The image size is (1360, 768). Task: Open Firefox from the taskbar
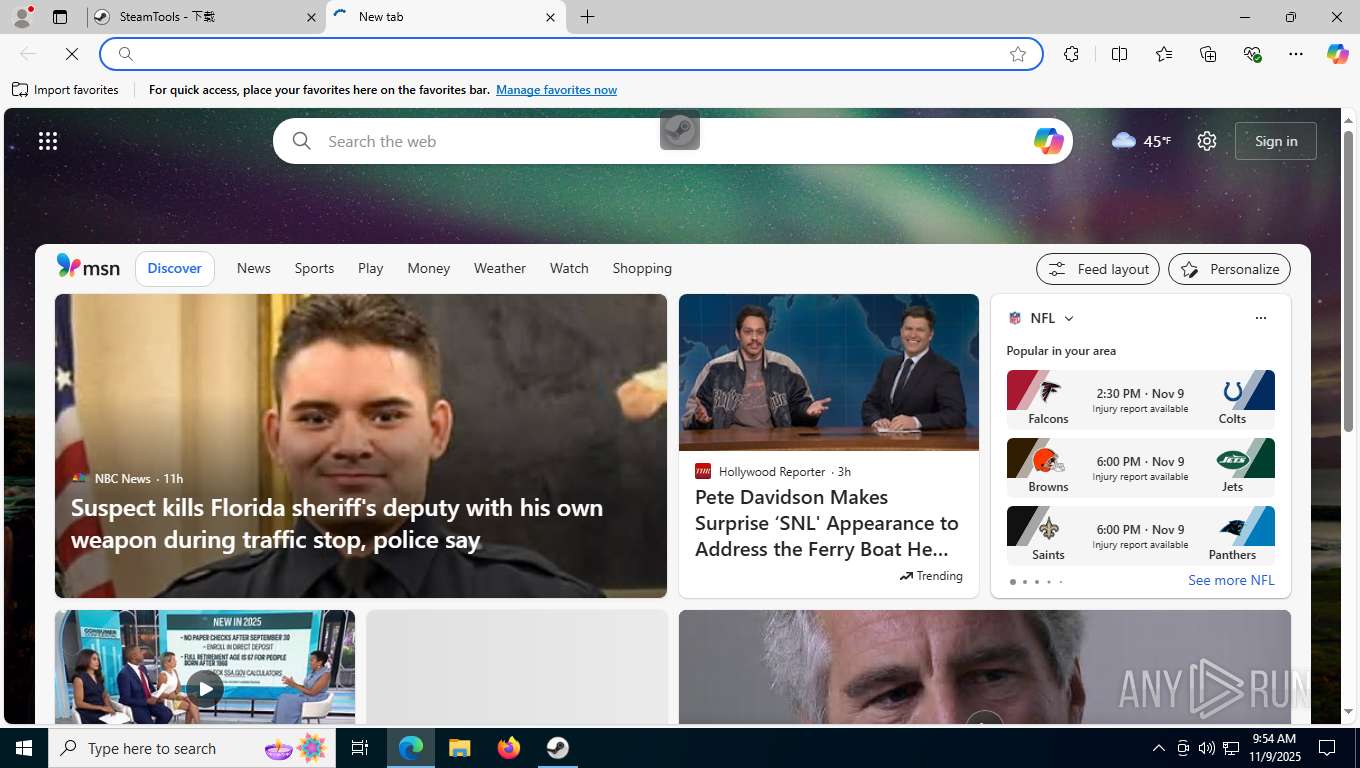tap(509, 748)
